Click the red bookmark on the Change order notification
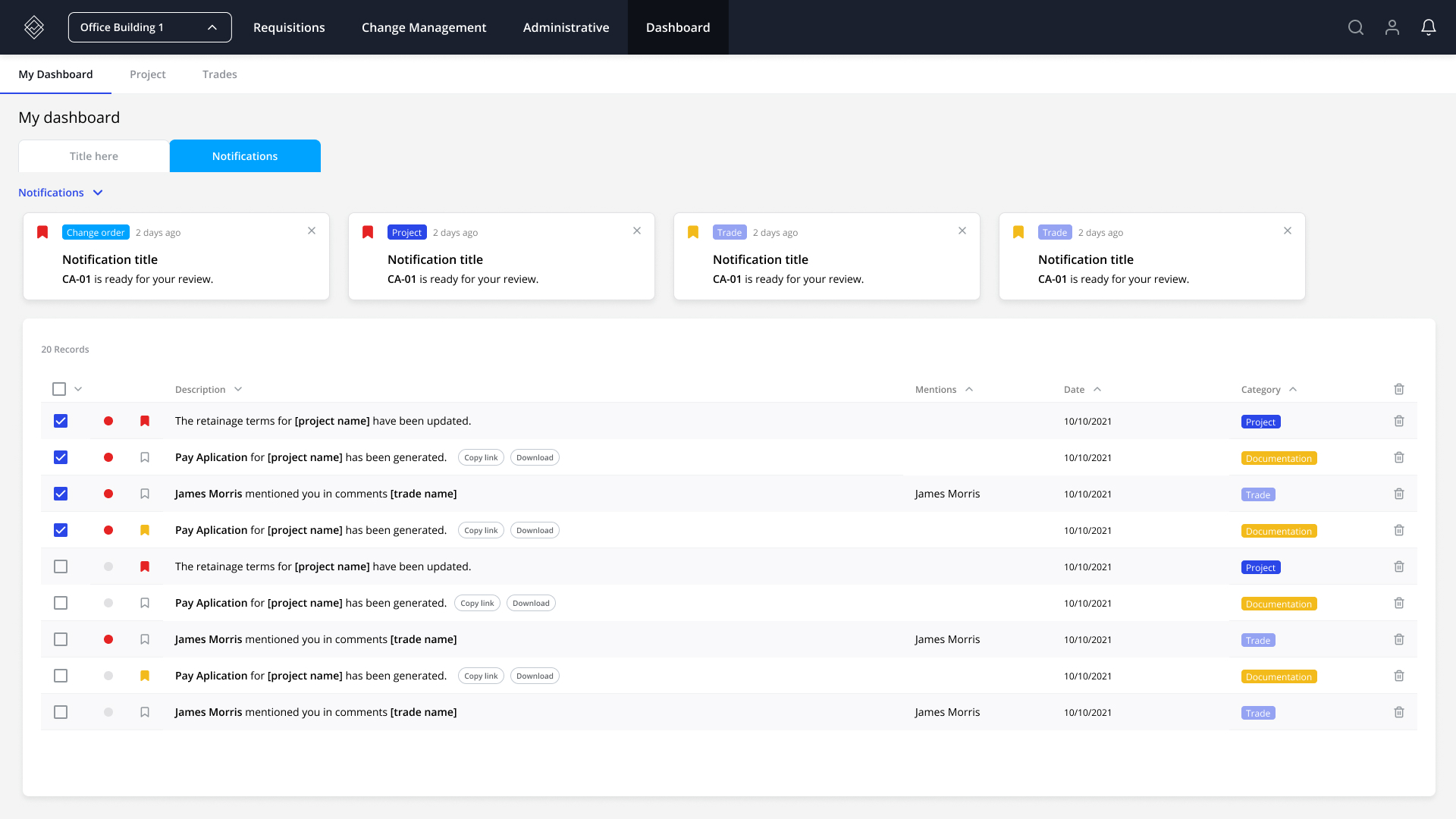The image size is (1456, 819). pyautogui.click(x=42, y=231)
